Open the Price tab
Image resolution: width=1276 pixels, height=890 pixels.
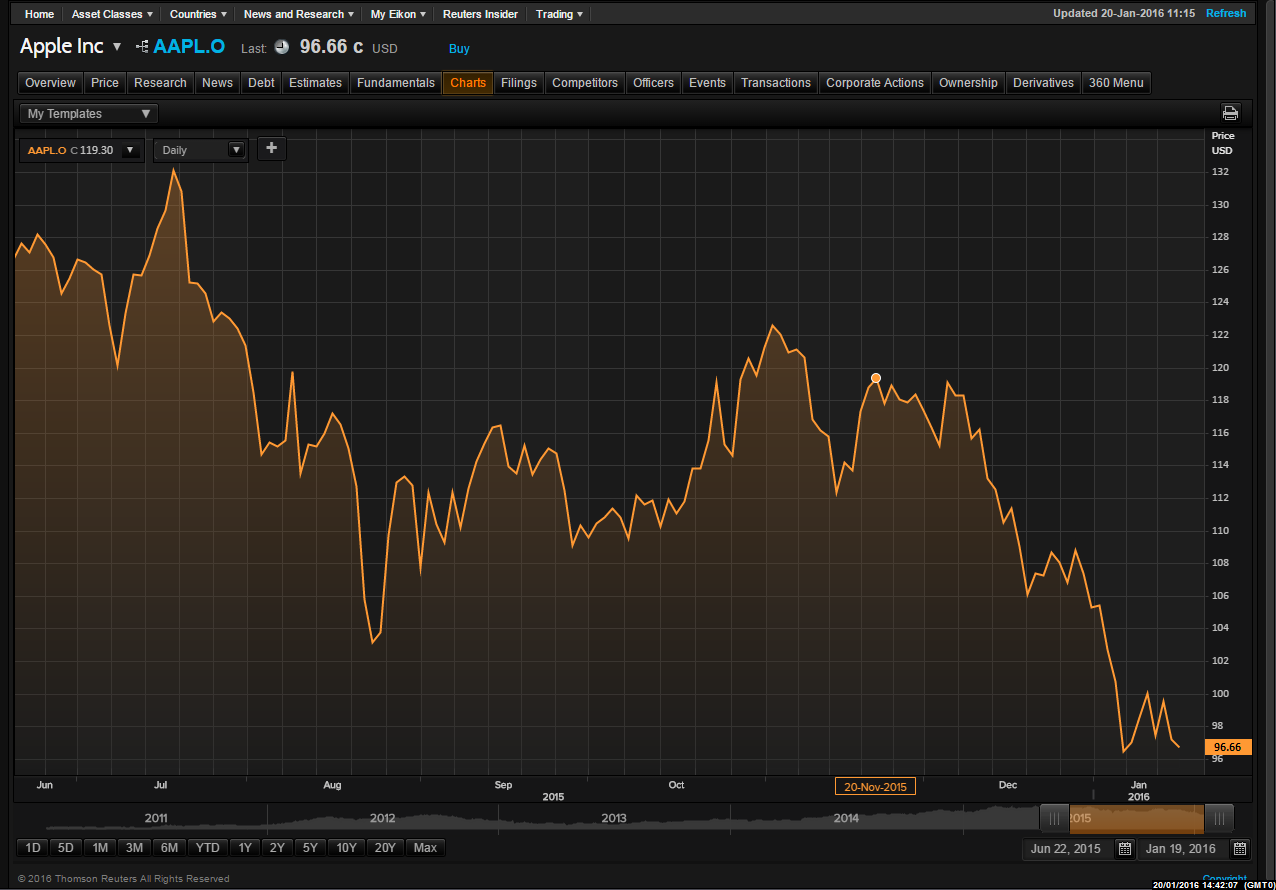105,83
